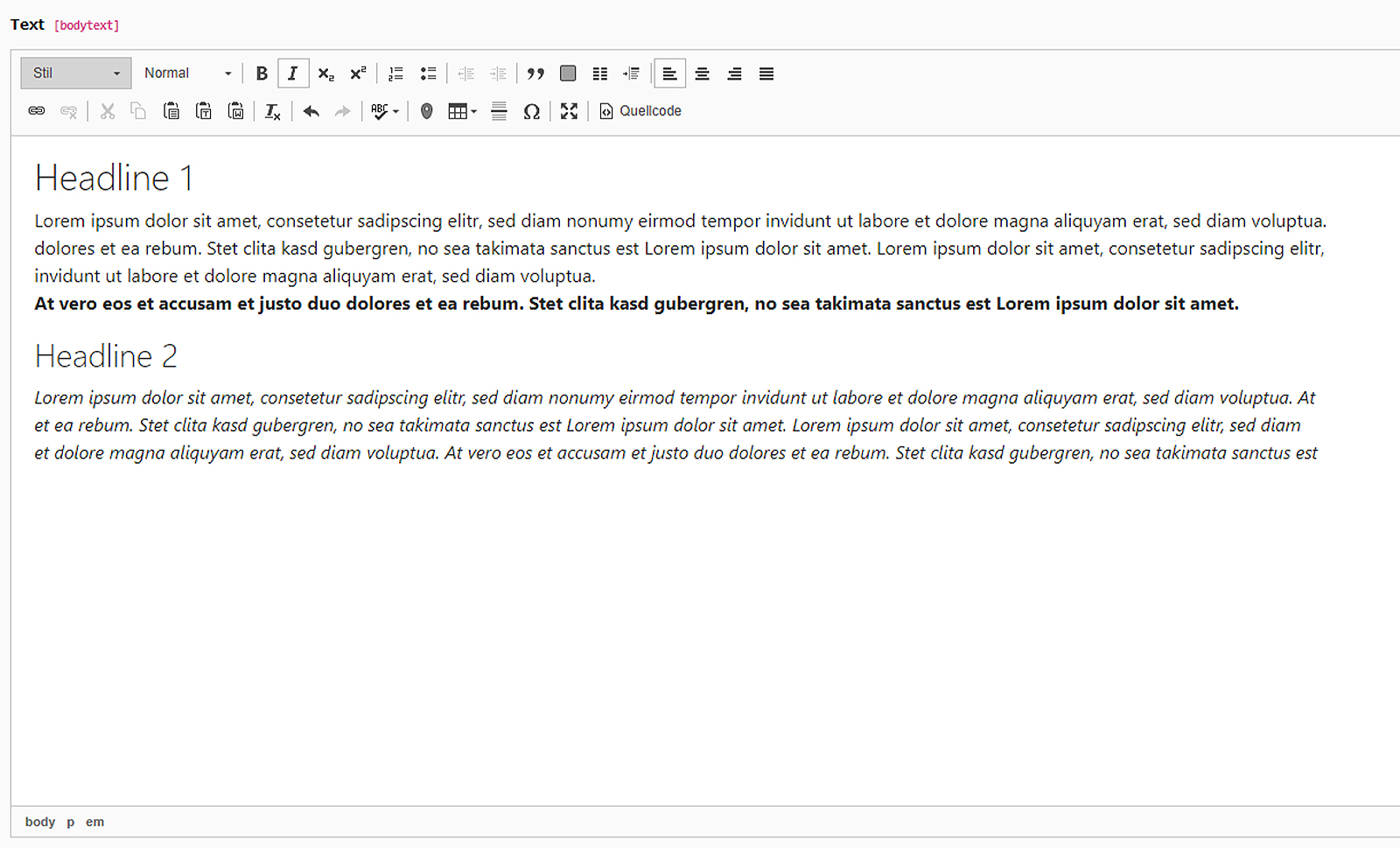Turn off italic formatting
Image resolution: width=1400 pixels, height=848 pixels.
click(293, 74)
